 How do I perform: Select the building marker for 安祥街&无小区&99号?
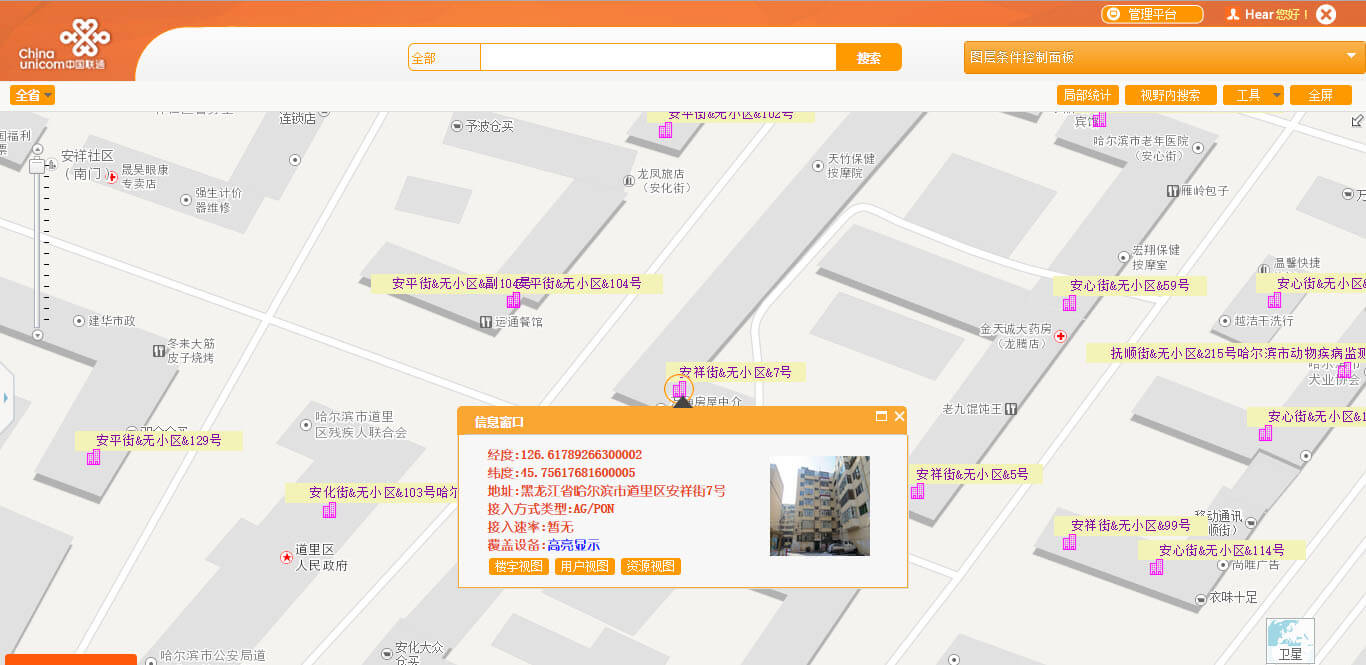click(x=1069, y=542)
